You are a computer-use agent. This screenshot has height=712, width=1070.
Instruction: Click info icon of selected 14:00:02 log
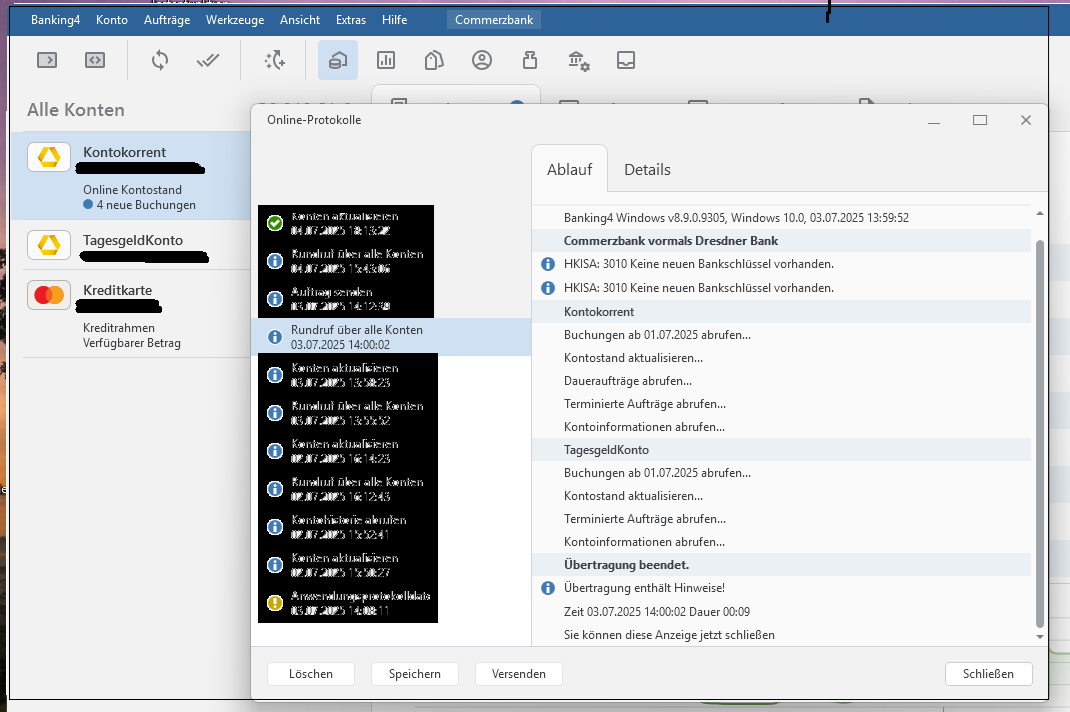coord(275,337)
